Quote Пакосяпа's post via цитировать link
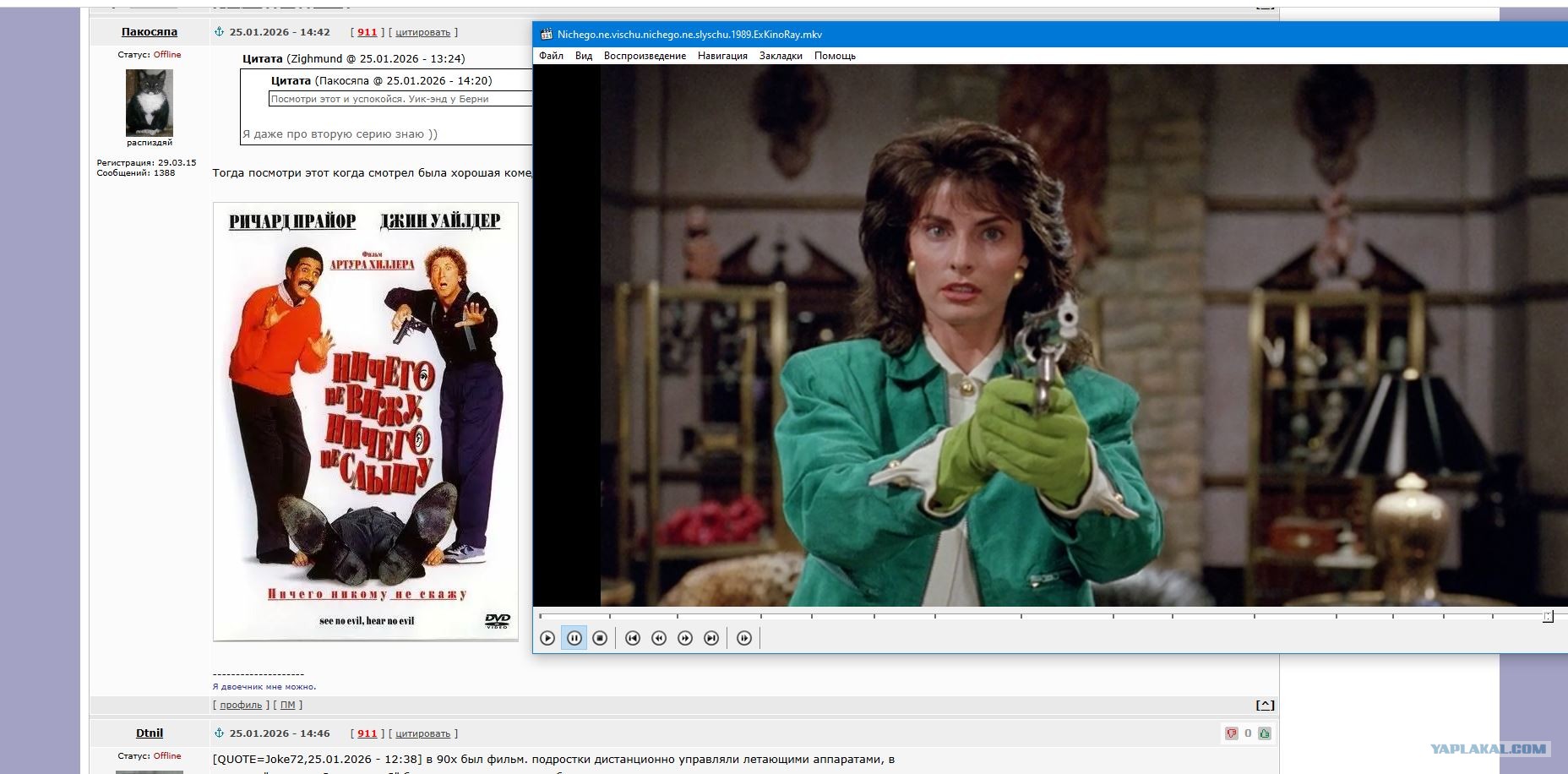1568x774 pixels. 422,32
